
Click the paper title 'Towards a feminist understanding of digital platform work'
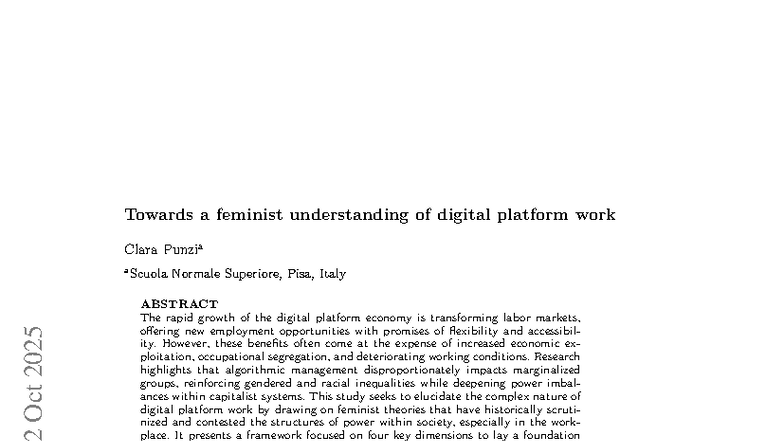pyautogui.click(x=370, y=214)
